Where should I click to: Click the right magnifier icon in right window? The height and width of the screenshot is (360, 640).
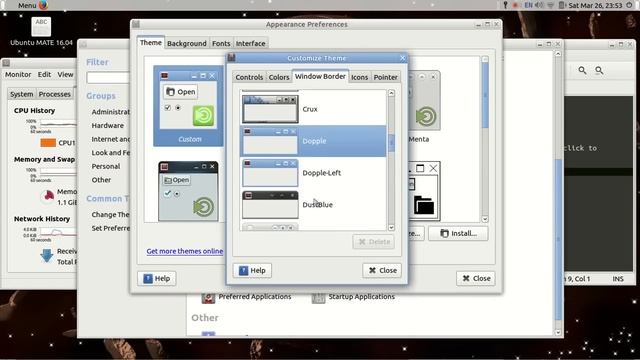599,70
